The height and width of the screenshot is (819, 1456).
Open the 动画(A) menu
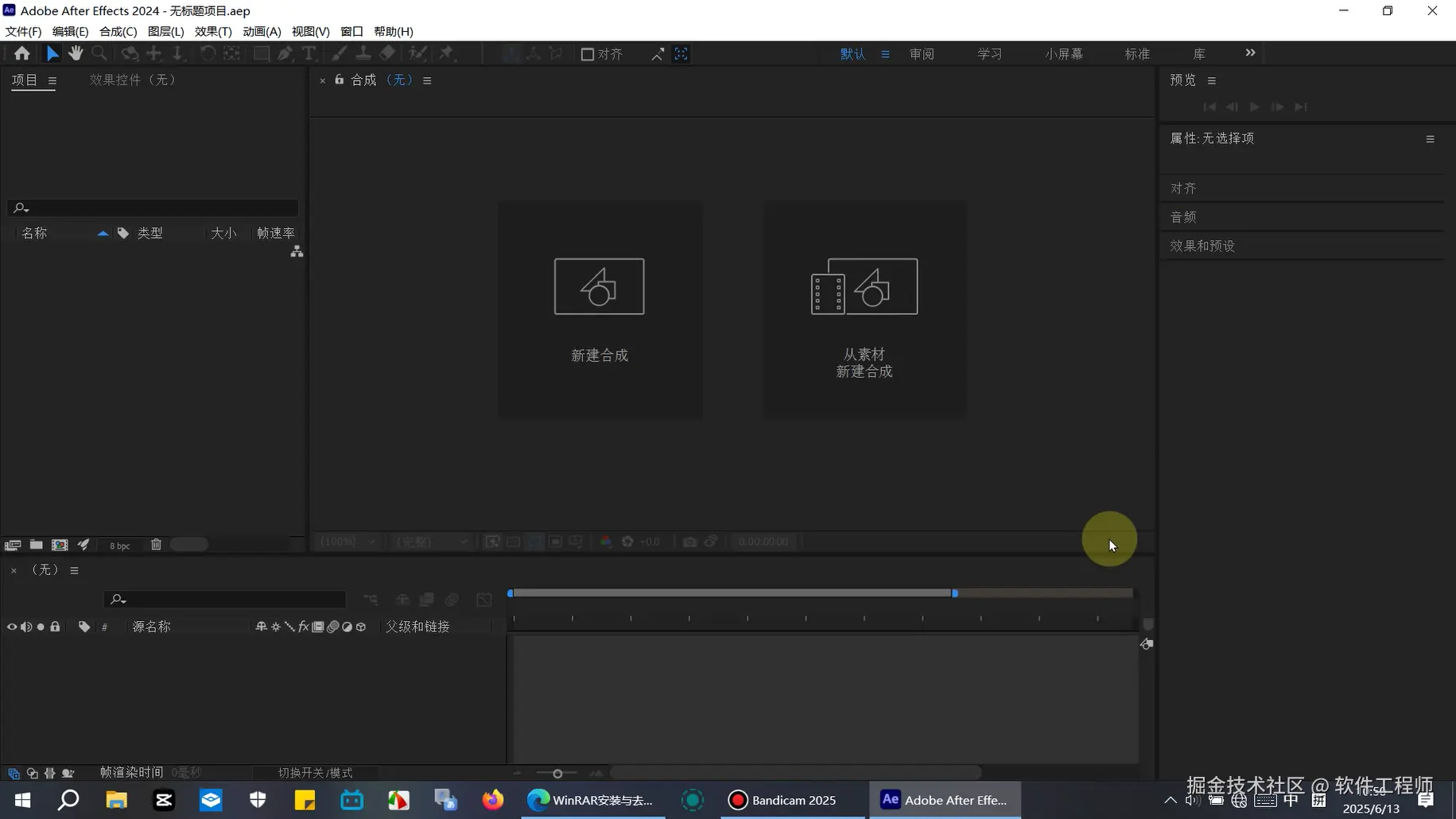[262, 32]
